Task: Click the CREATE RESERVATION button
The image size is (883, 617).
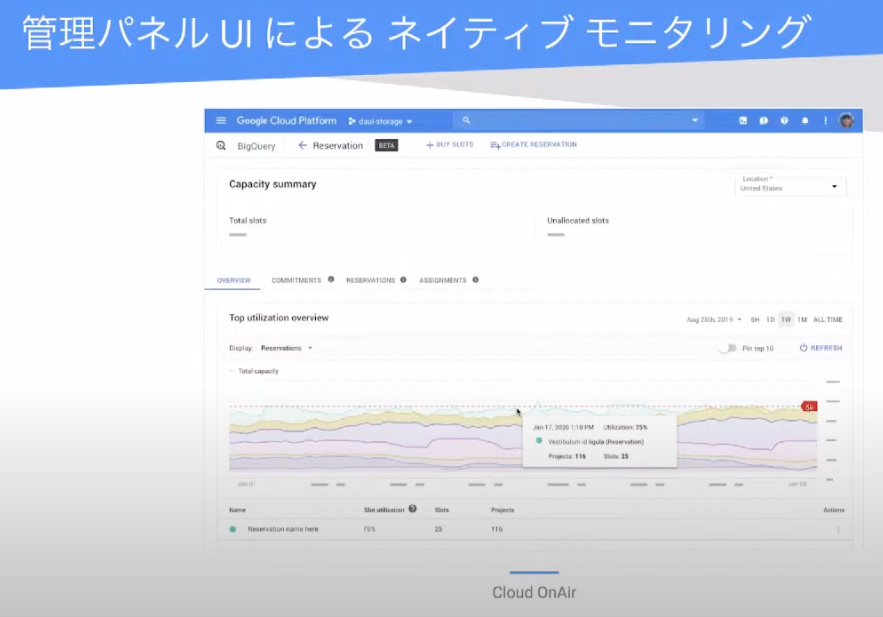Action: [533, 145]
